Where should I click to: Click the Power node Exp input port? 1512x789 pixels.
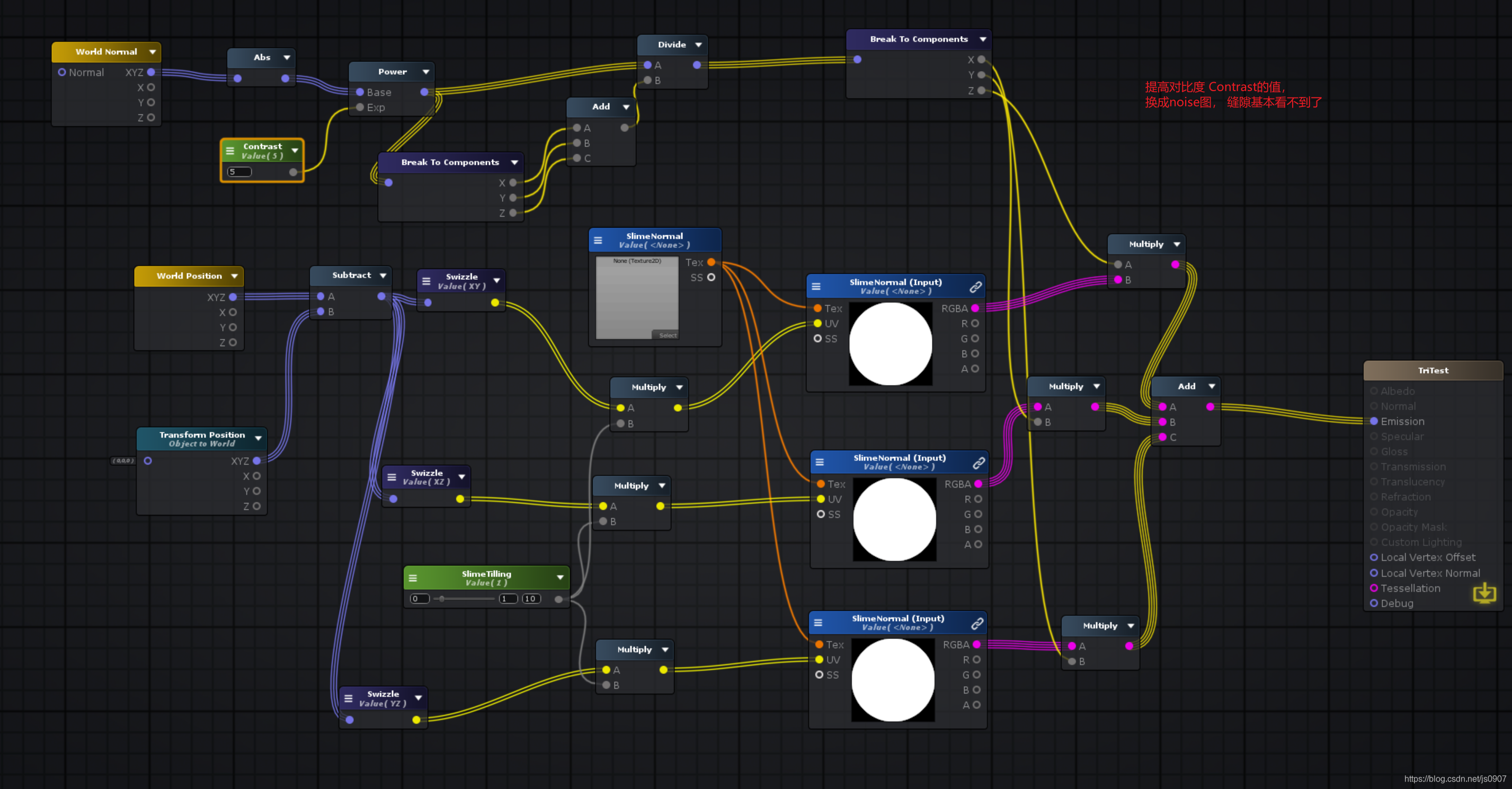click(x=360, y=108)
